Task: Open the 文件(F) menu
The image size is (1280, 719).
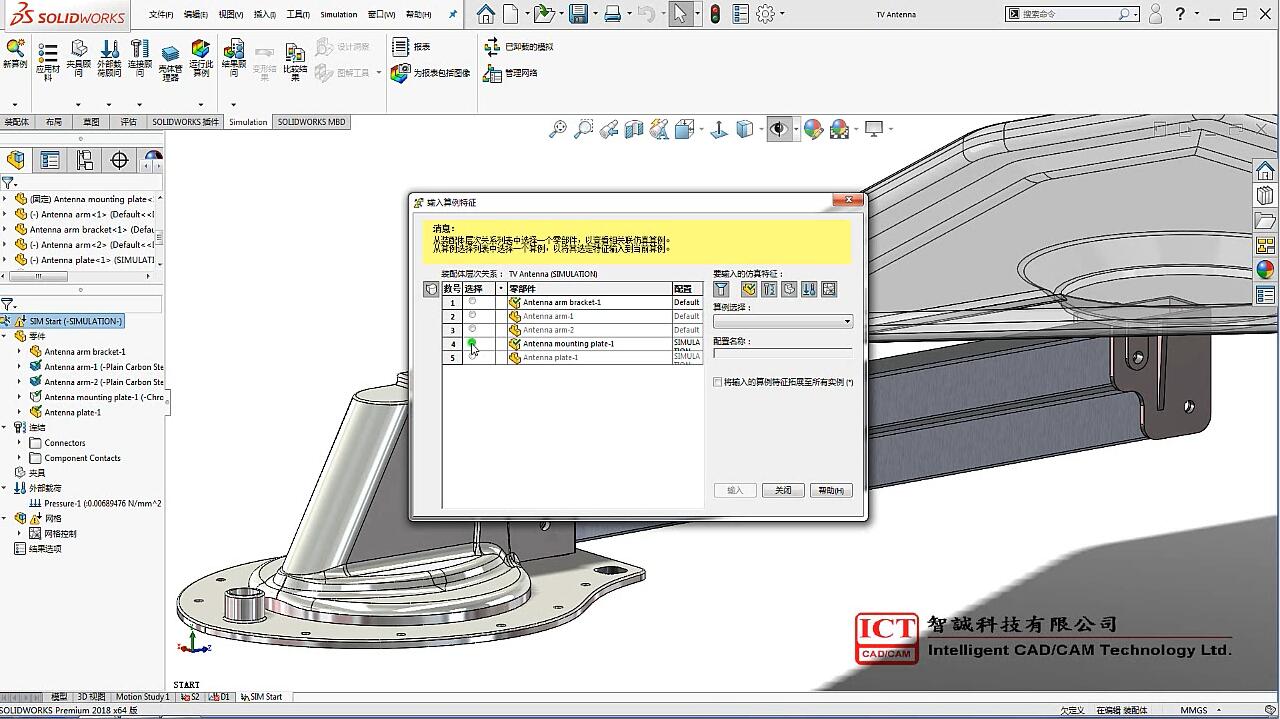Action: [161, 15]
